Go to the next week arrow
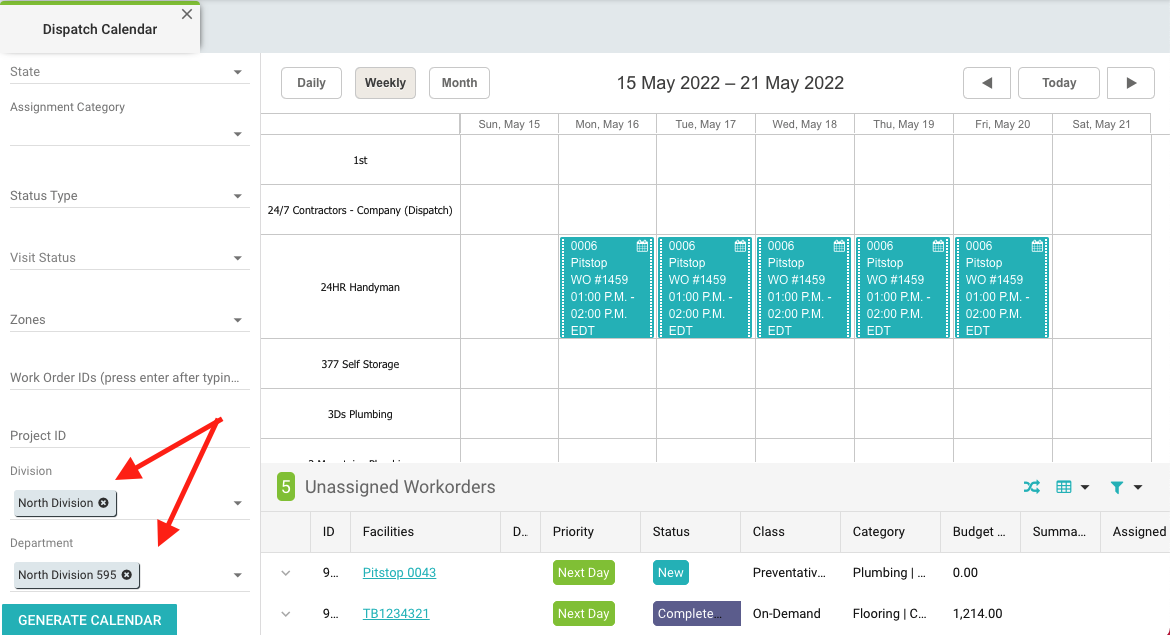The width and height of the screenshot is (1170, 635). [x=1131, y=83]
